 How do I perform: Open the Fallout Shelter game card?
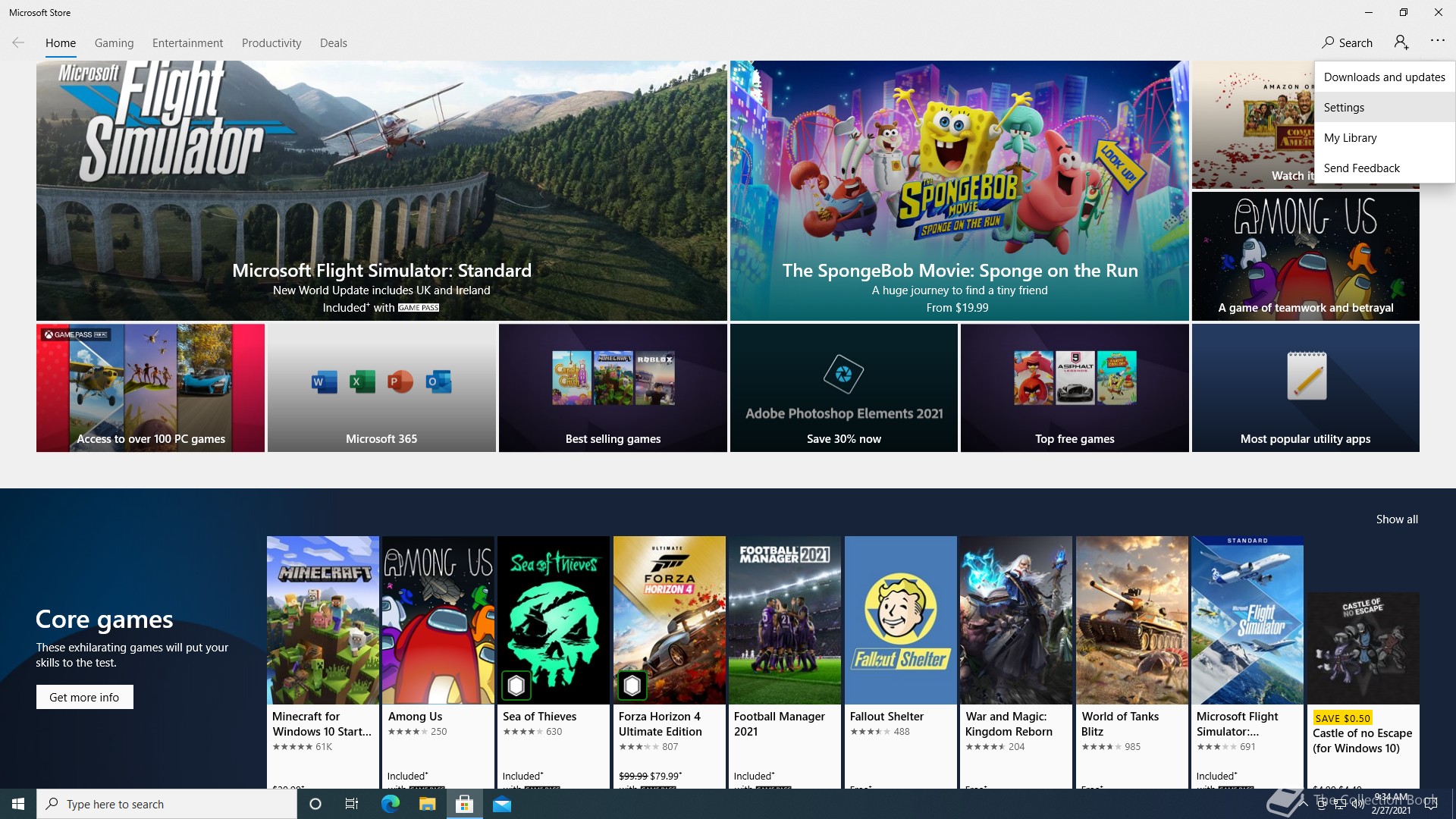pyautogui.click(x=901, y=662)
